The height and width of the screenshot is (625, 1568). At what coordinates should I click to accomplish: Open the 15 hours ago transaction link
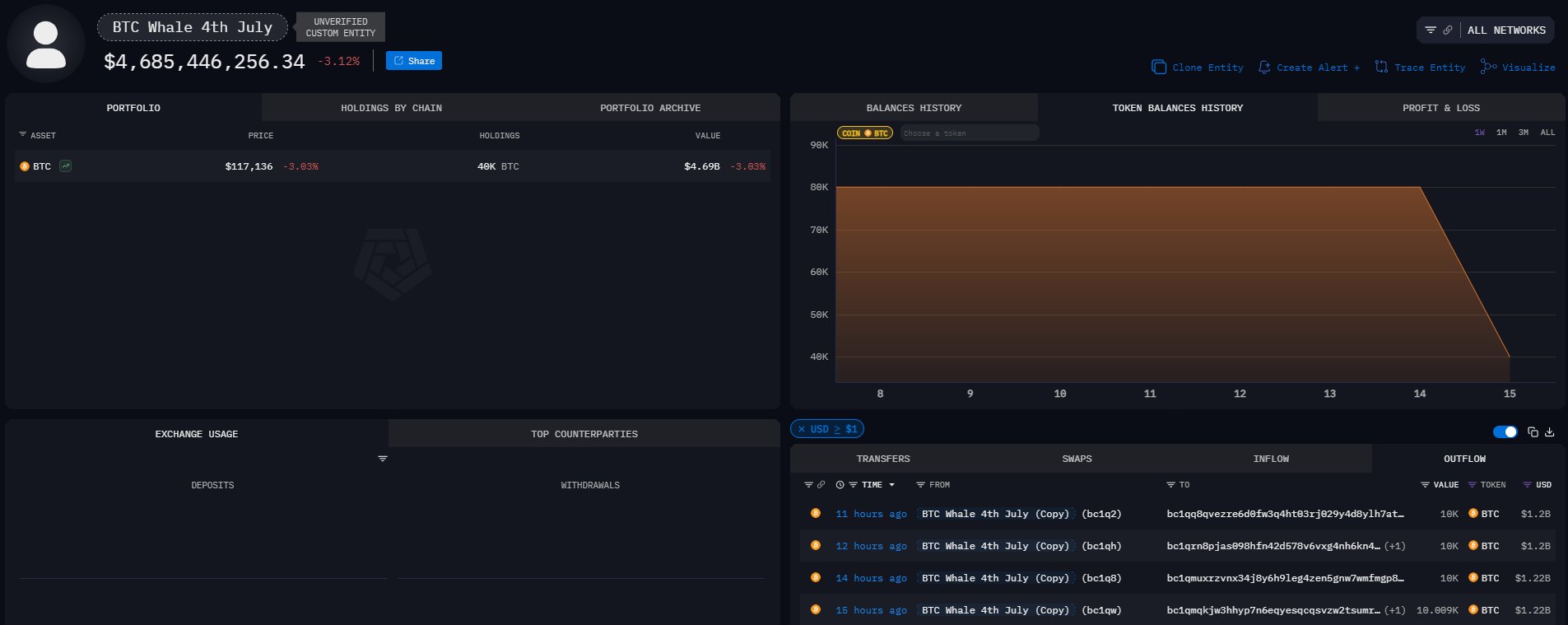pyautogui.click(x=871, y=610)
